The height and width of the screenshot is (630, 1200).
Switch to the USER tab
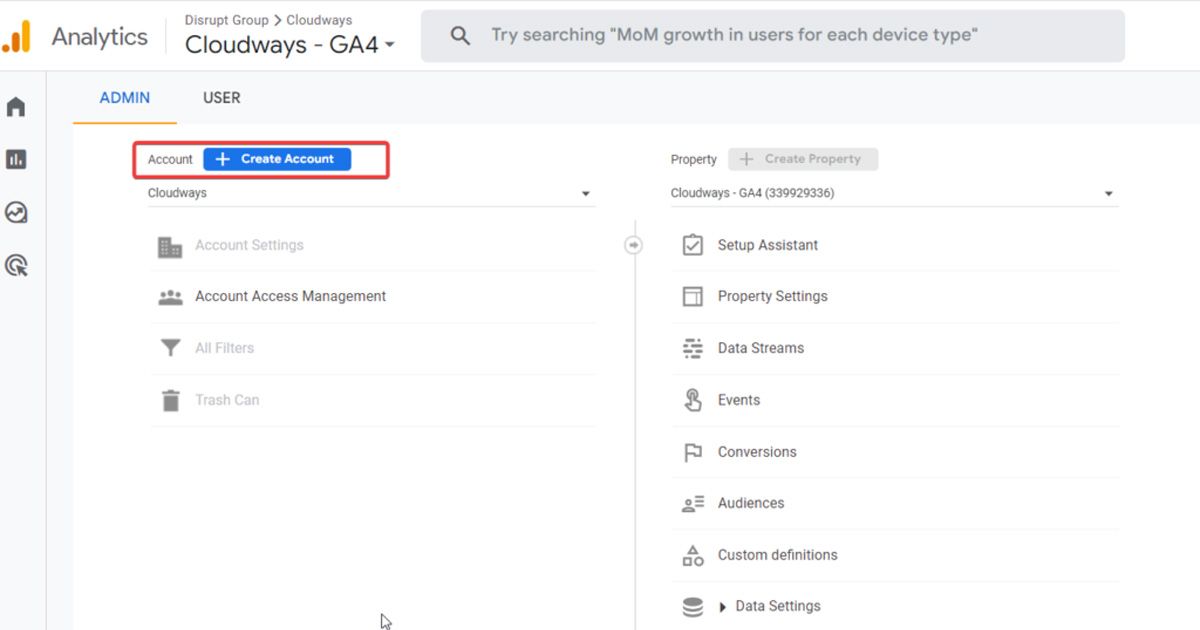[x=222, y=98]
